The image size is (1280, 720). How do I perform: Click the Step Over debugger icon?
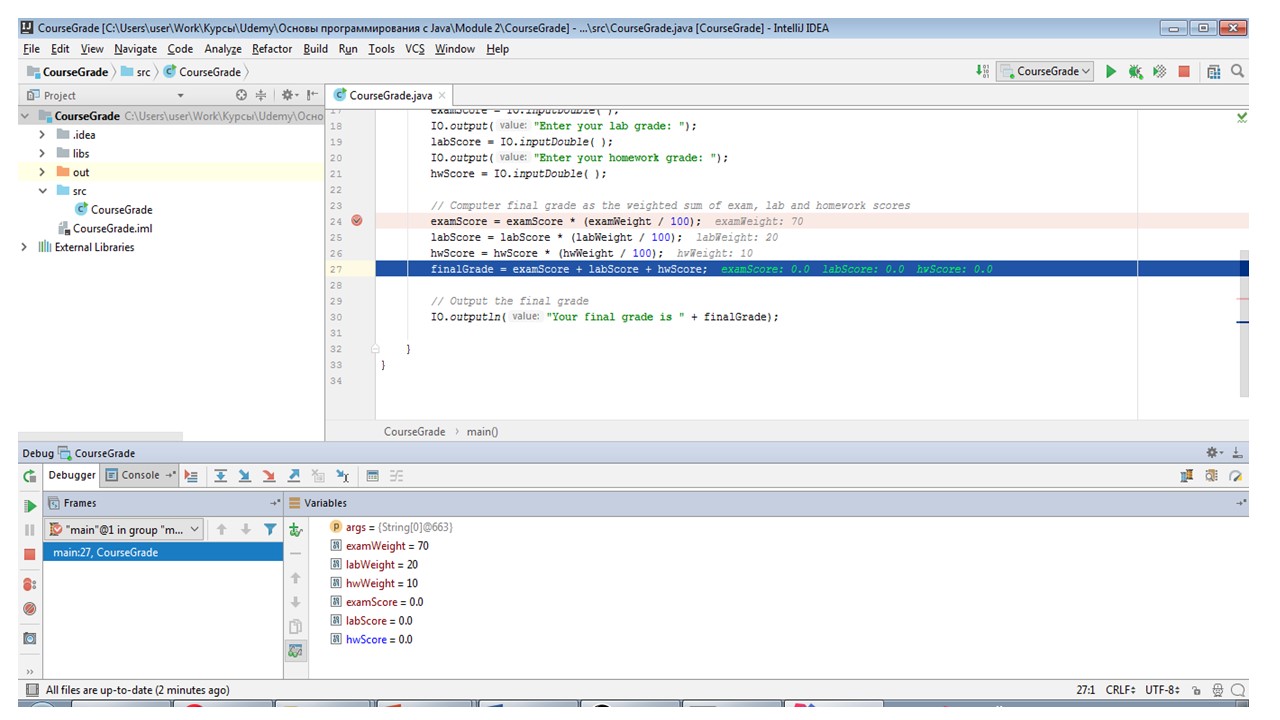click(x=221, y=476)
